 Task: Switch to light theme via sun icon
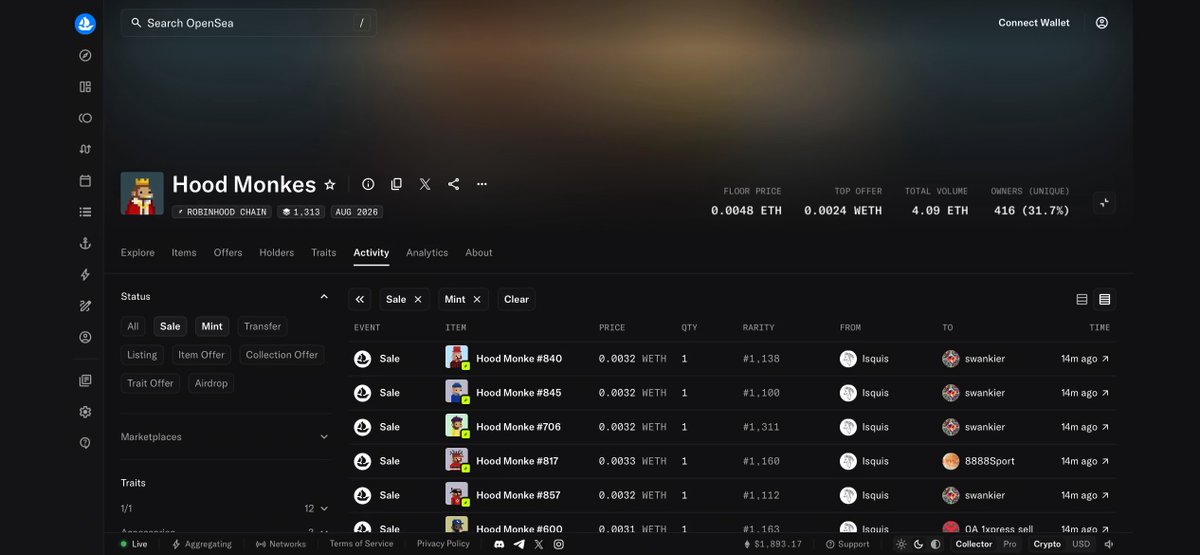pos(901,544)
